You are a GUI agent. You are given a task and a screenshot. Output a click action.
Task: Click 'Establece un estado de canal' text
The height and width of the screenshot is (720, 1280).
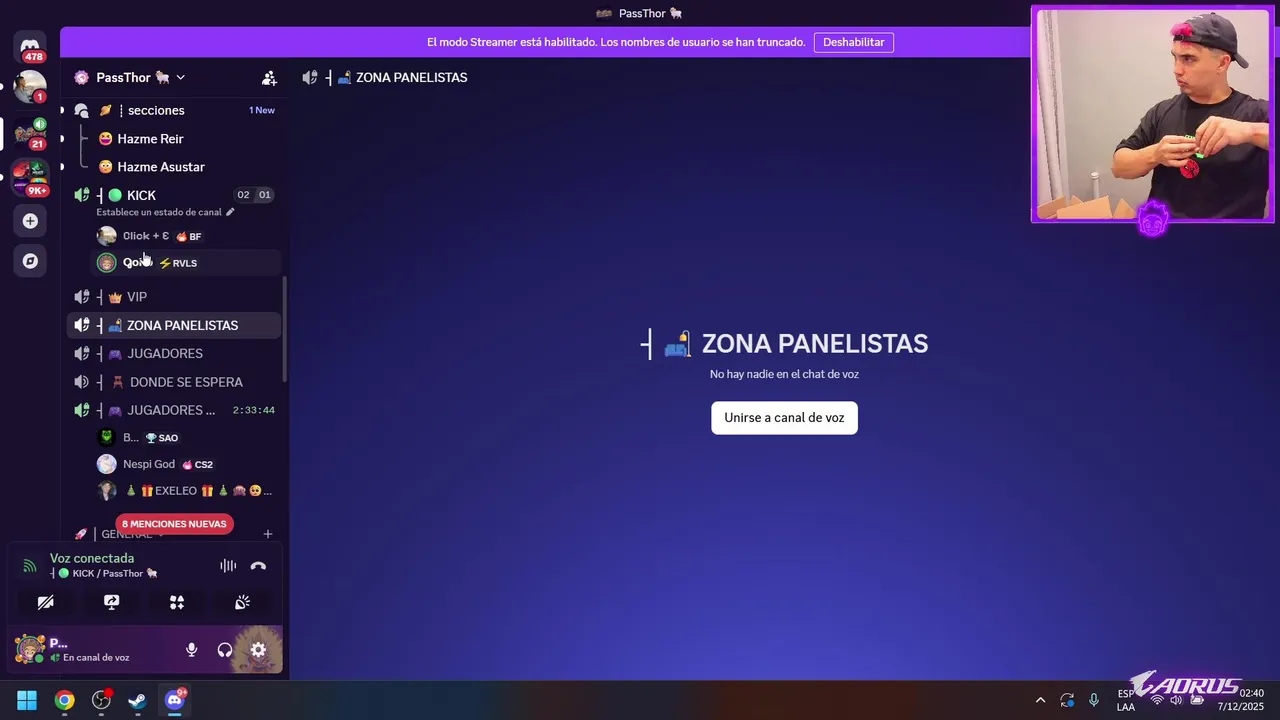click(x=158, y=212)
